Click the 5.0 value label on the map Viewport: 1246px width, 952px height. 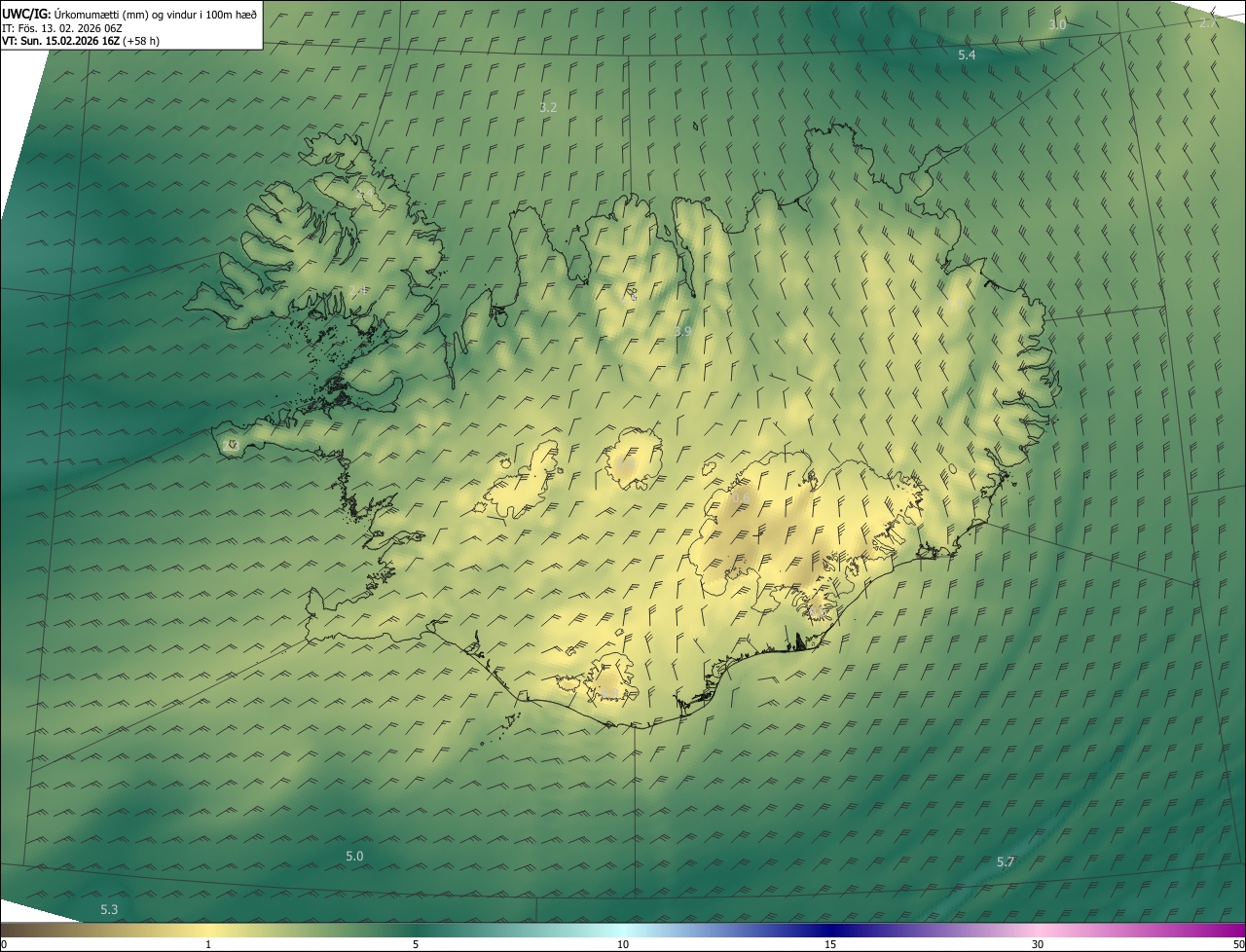354,856
